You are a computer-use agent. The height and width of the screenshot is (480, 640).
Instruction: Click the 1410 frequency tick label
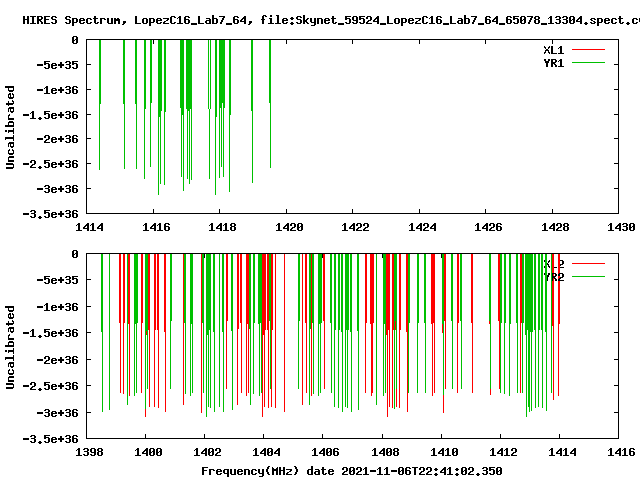[444, 452]
